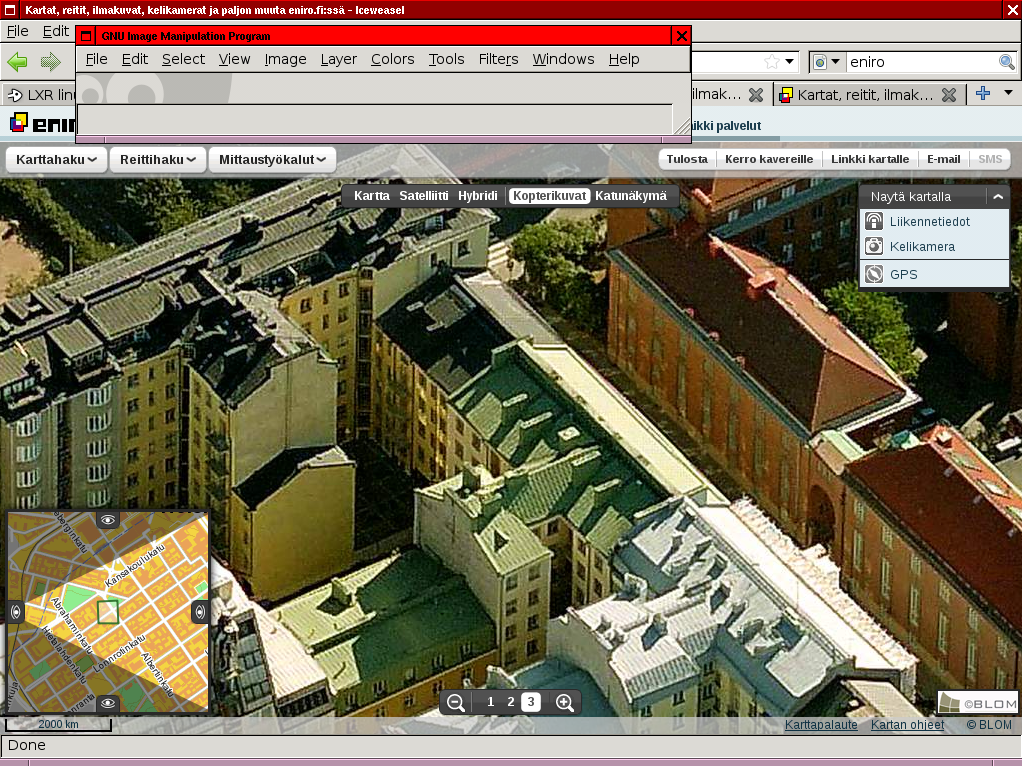This screenshot has height=766, width=1022.
Task: Switch map view to Satelliitti
Action: click(424, 196)
